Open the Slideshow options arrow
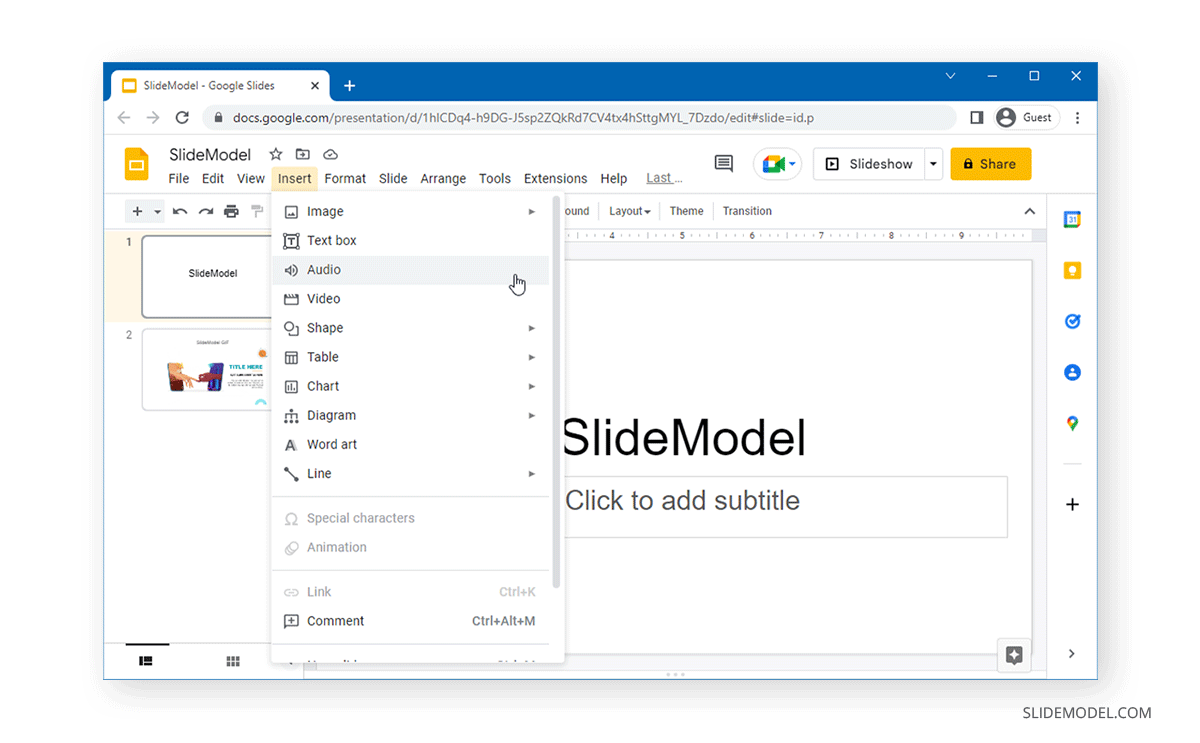1200x743 pixels. pyautogui.click(x=932, y=164)
